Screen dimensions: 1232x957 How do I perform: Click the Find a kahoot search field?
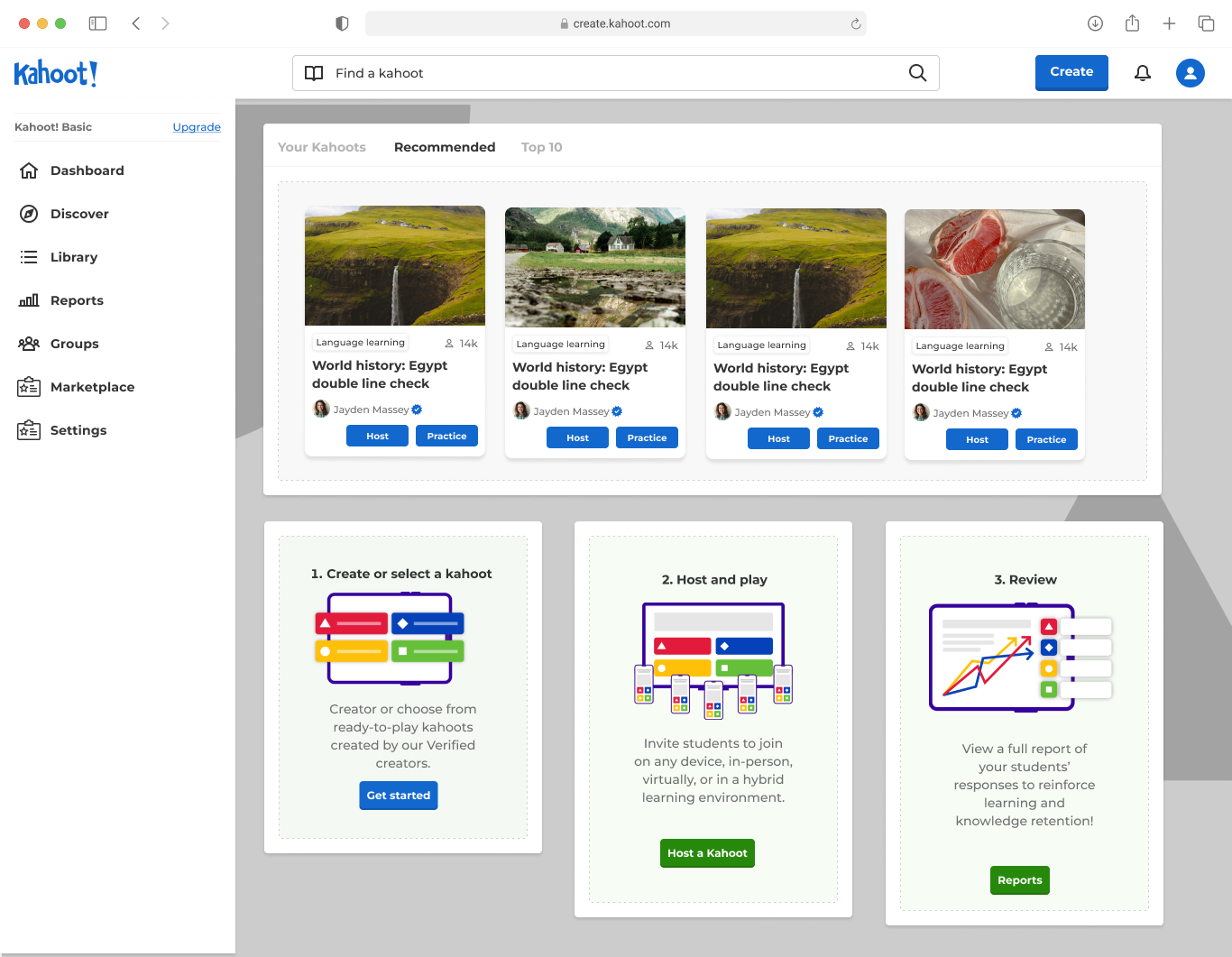pos(616,73)
